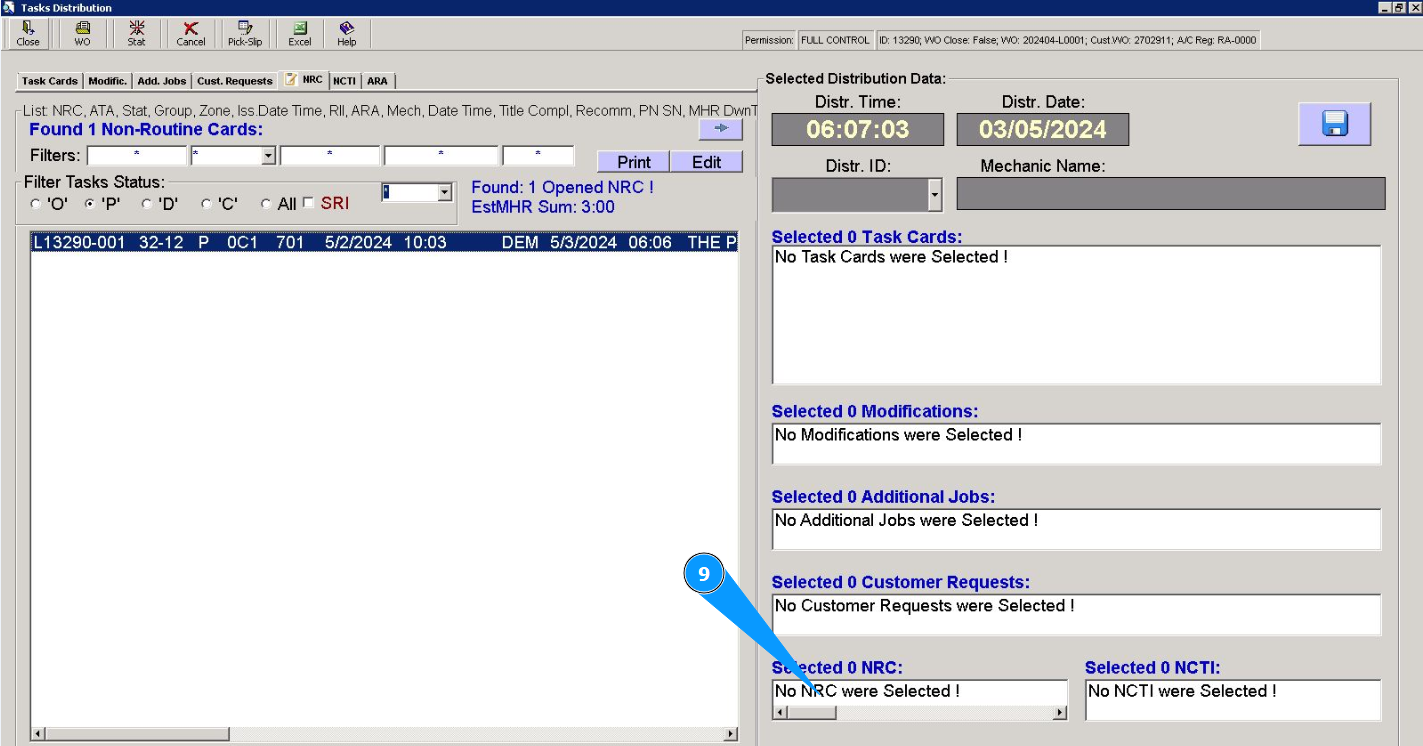This screenshot has width=1423, height=746.
Task: Open the Add. Jobs tab
Action: tap(162, 81)
